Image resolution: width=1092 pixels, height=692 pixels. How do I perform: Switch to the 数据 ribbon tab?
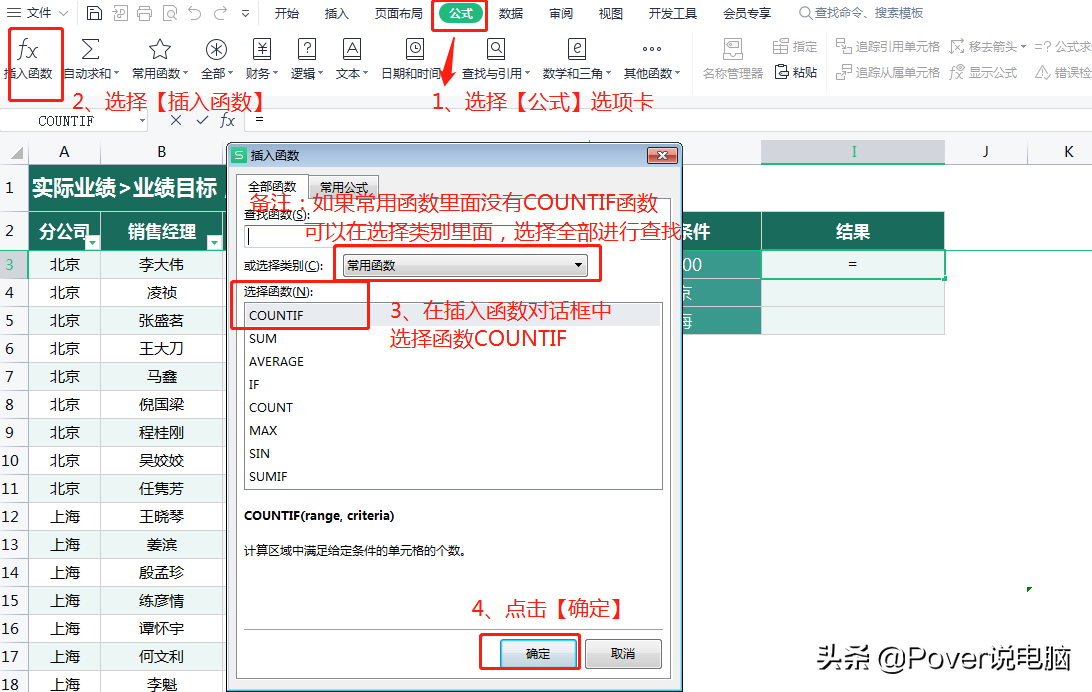point(510,13)
